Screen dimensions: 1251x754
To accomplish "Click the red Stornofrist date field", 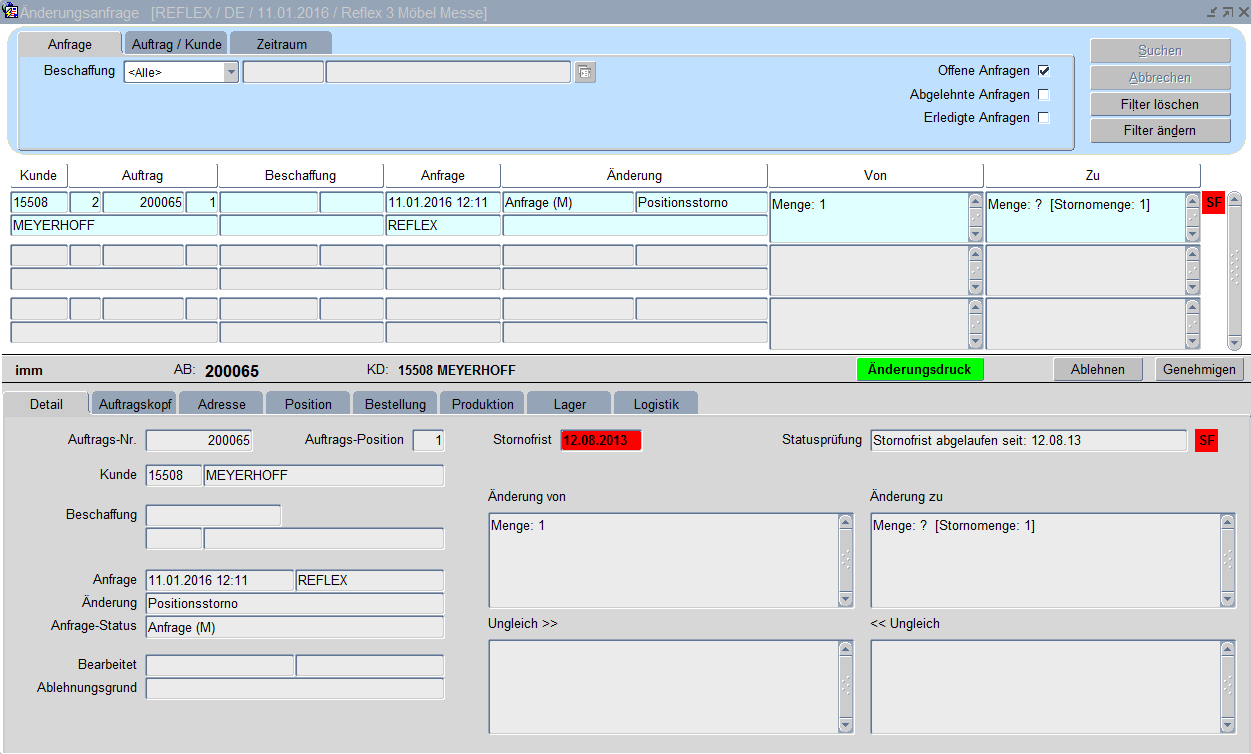I will [x=601, y=440].
